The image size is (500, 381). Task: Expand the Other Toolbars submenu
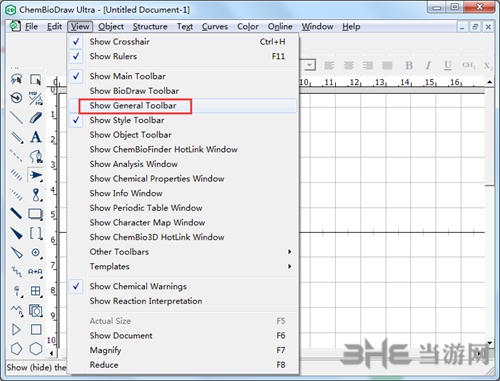point(182,252)
